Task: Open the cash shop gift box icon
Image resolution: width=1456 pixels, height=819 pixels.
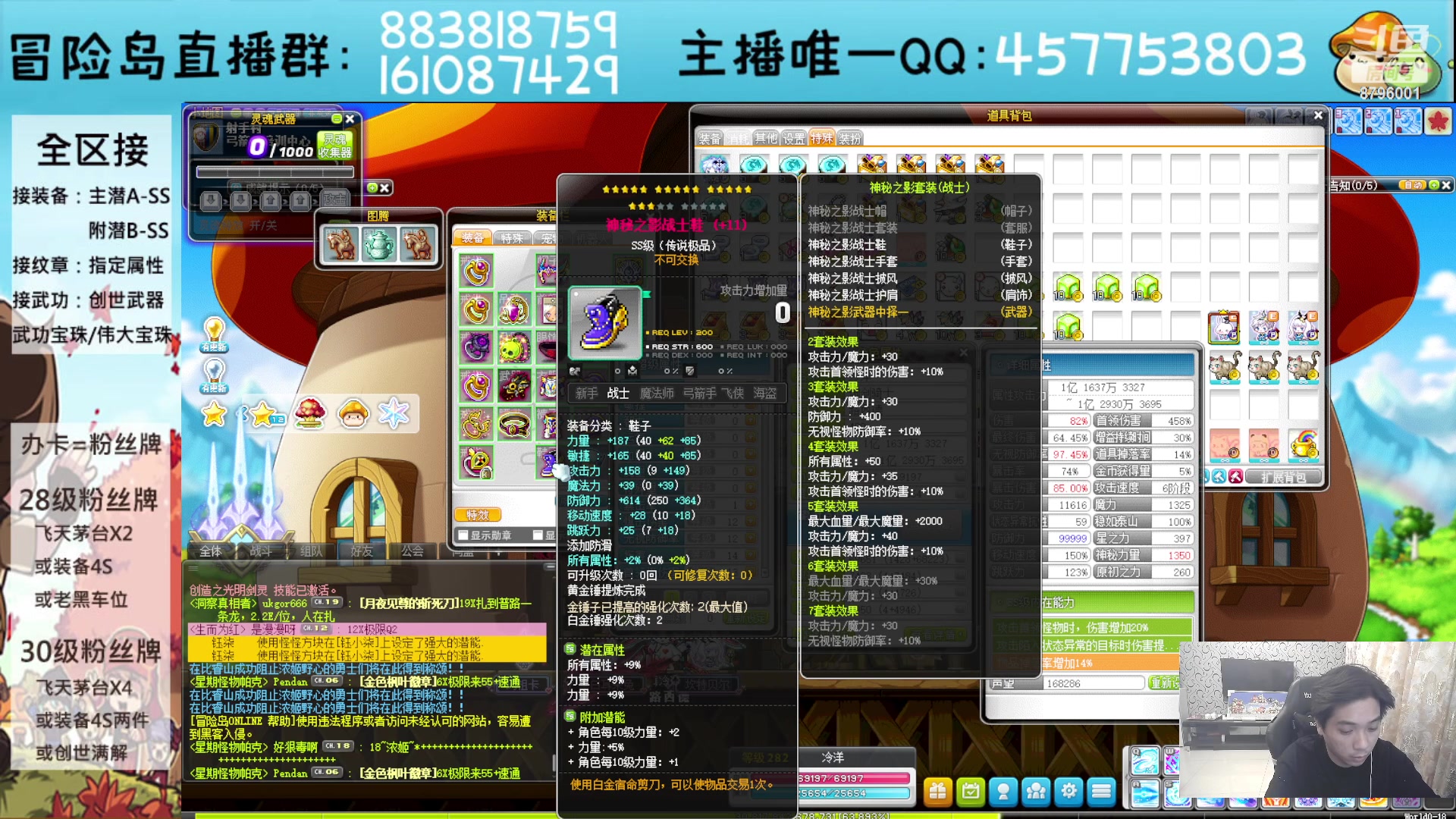Action: [937, 791]
